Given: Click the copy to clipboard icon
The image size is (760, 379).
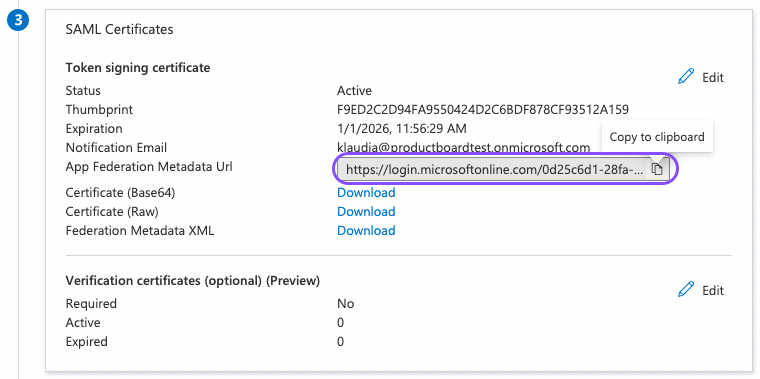Looking at the screenshot, I should coord(657,169).
